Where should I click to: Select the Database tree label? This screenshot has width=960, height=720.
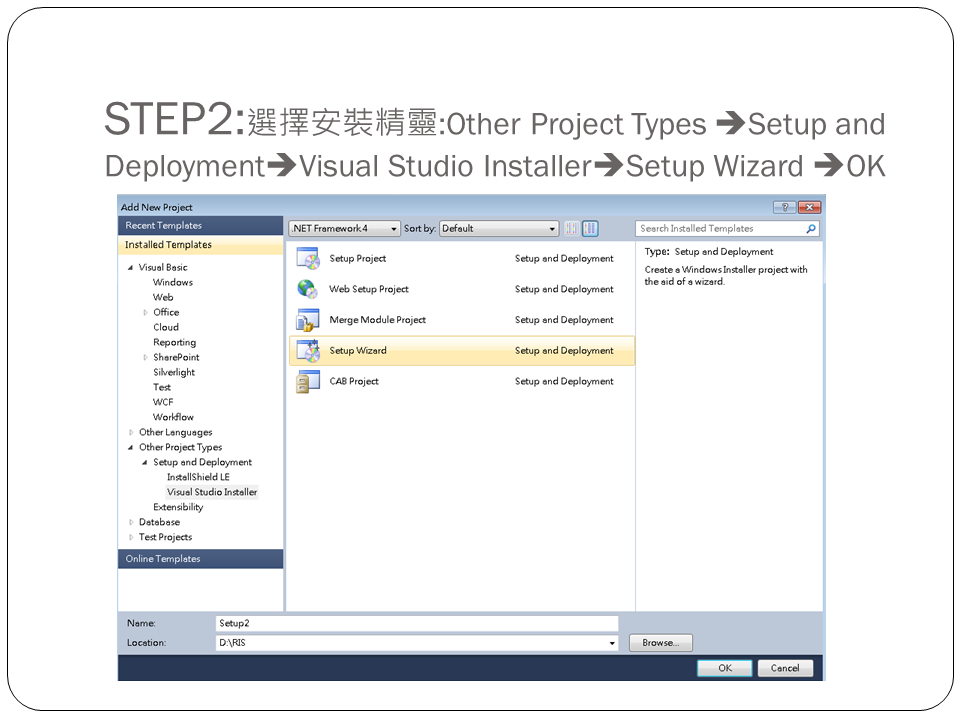159,522
